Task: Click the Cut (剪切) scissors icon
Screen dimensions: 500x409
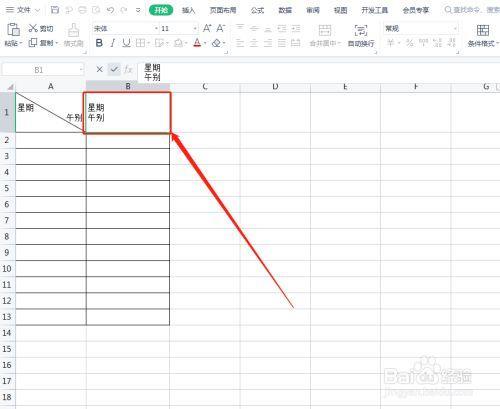Action: click(33, 28)
